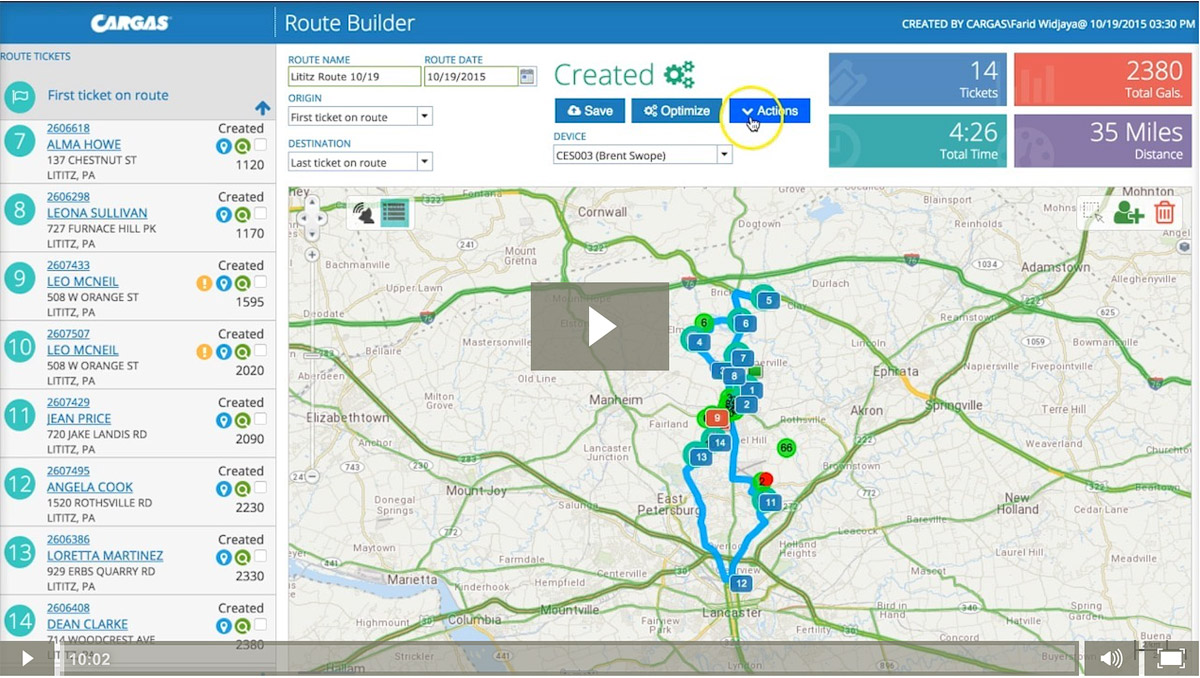Click the 4:26 Total Time tile
Viewport: 1200px width, 678px height.
(918, 140)
